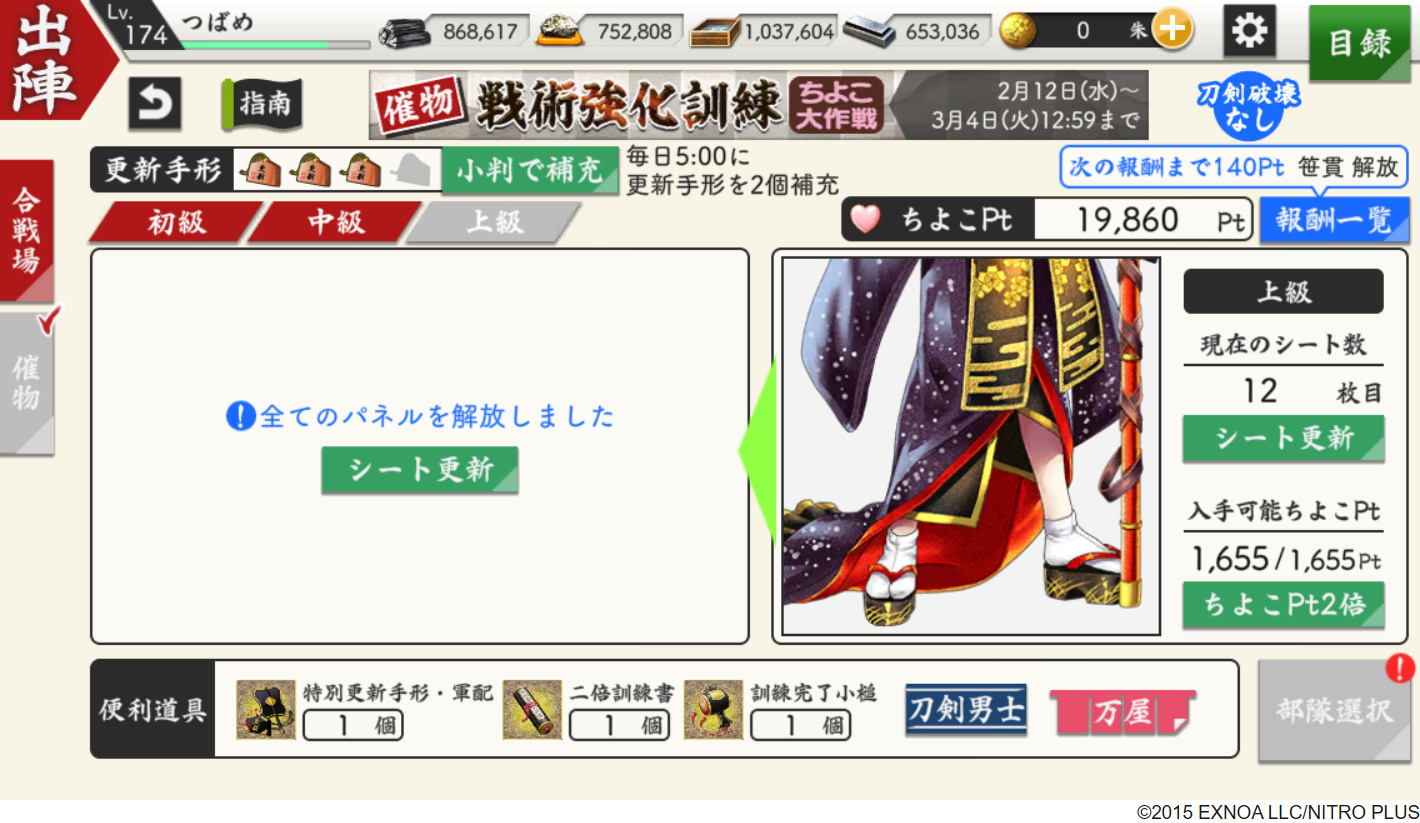Open the 刀剣男士 button
Viewport: 1420px width, 823px height.
point(966,710)
